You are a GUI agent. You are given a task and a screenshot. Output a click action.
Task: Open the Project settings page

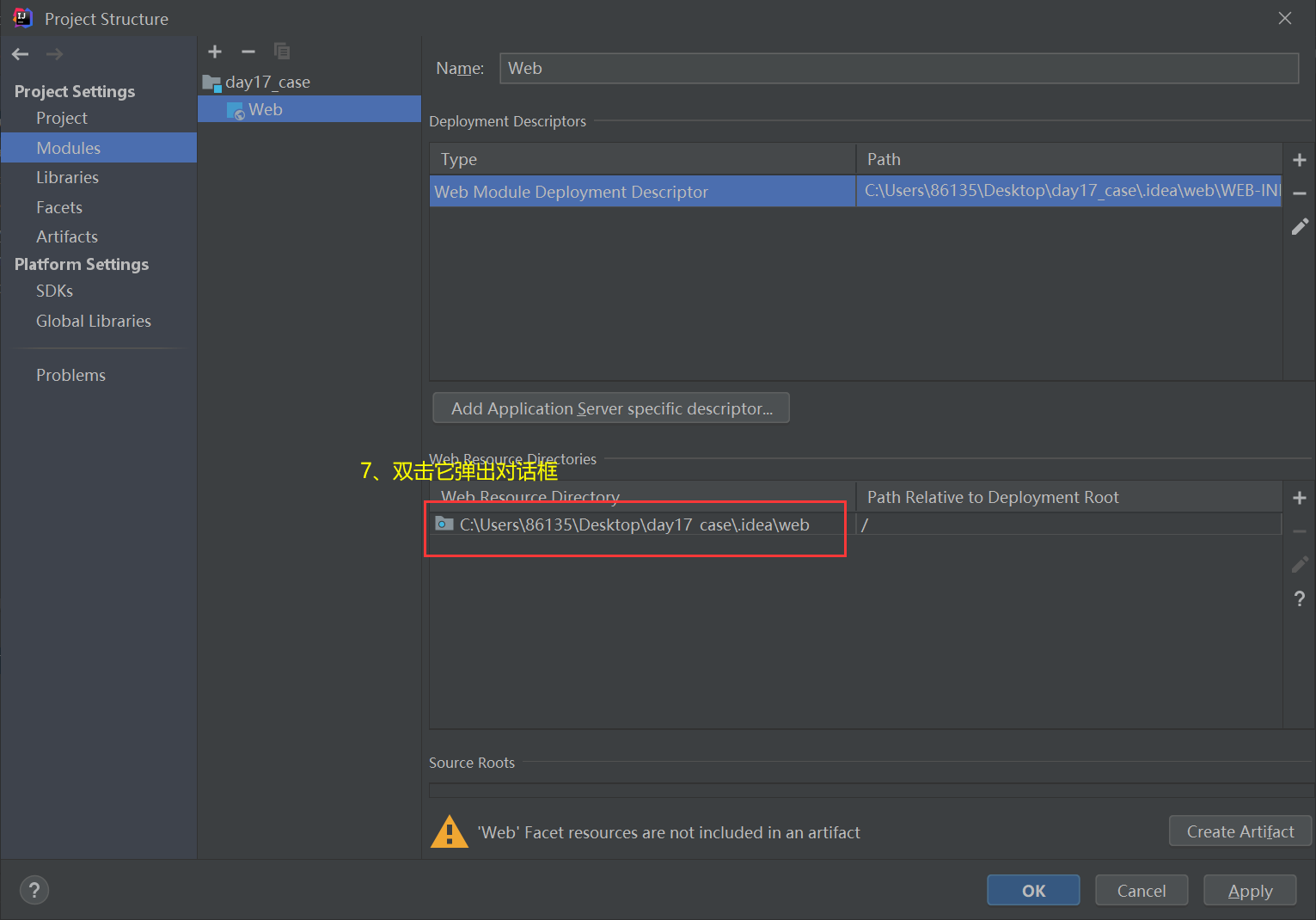pos(62,118)
